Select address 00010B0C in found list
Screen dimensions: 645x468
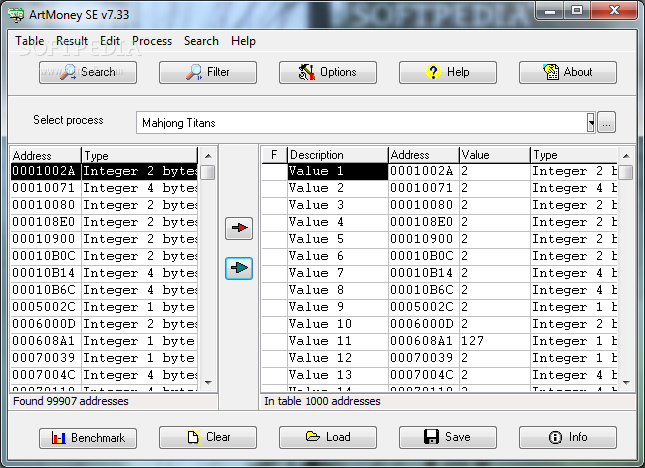tap(44, 256)
